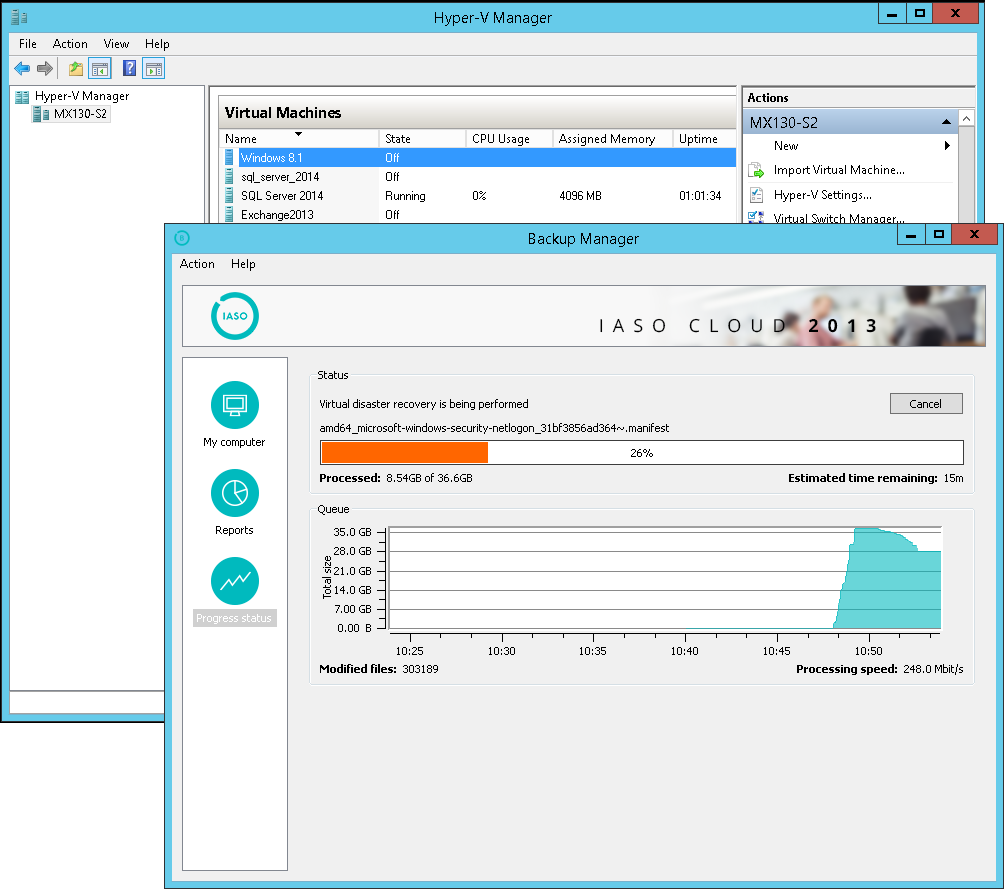Click Import Virtual Machine... action

[x=839, y=170]
